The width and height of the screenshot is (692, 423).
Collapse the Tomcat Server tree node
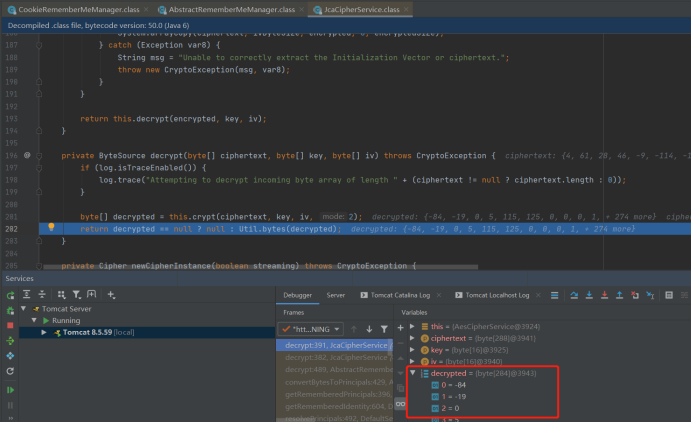[x=23, y=309]
